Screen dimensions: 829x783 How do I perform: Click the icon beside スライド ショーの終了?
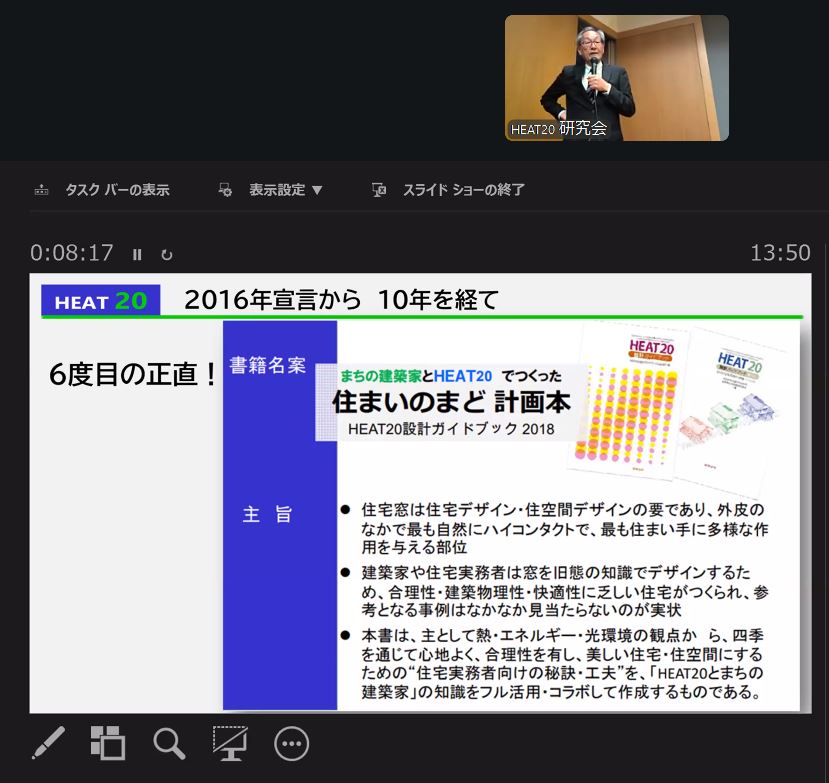(x=379, y=190)
